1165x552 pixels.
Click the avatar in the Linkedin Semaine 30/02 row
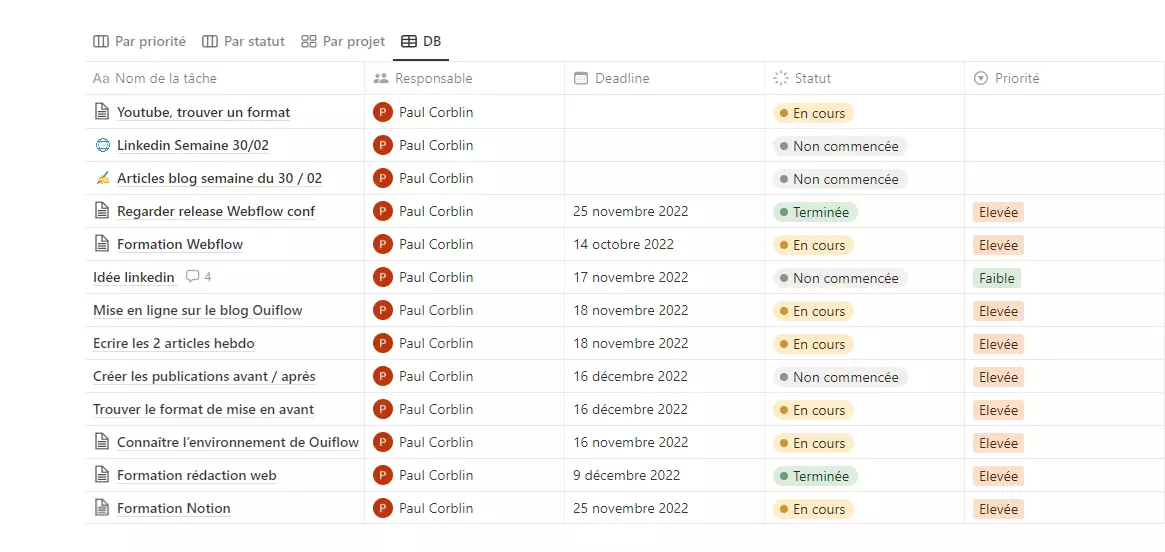pos(383,146)
